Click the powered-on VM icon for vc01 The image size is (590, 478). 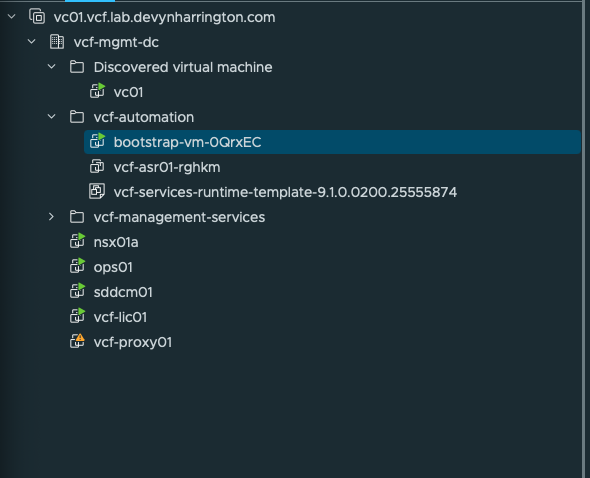pyautogui.click(x=97, y=91)
